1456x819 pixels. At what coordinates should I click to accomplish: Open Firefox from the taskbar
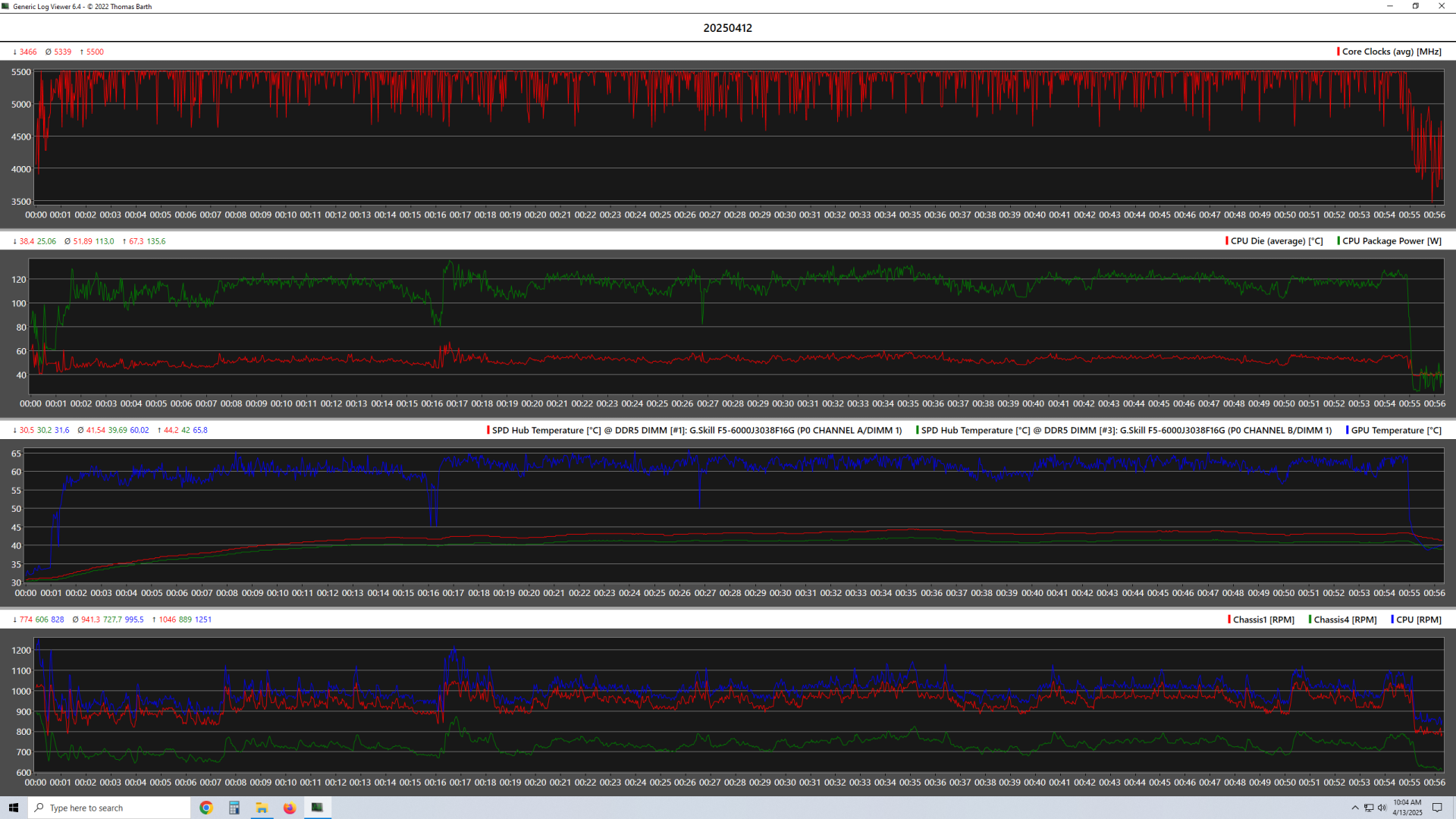(290, 808)
